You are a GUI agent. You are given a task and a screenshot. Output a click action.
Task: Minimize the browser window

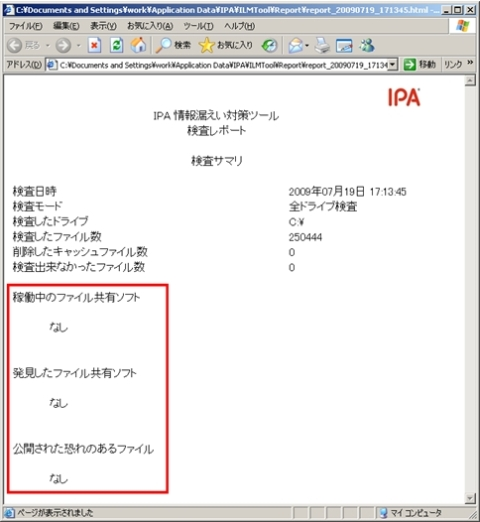pyautogui.click(x=446, y=10)
